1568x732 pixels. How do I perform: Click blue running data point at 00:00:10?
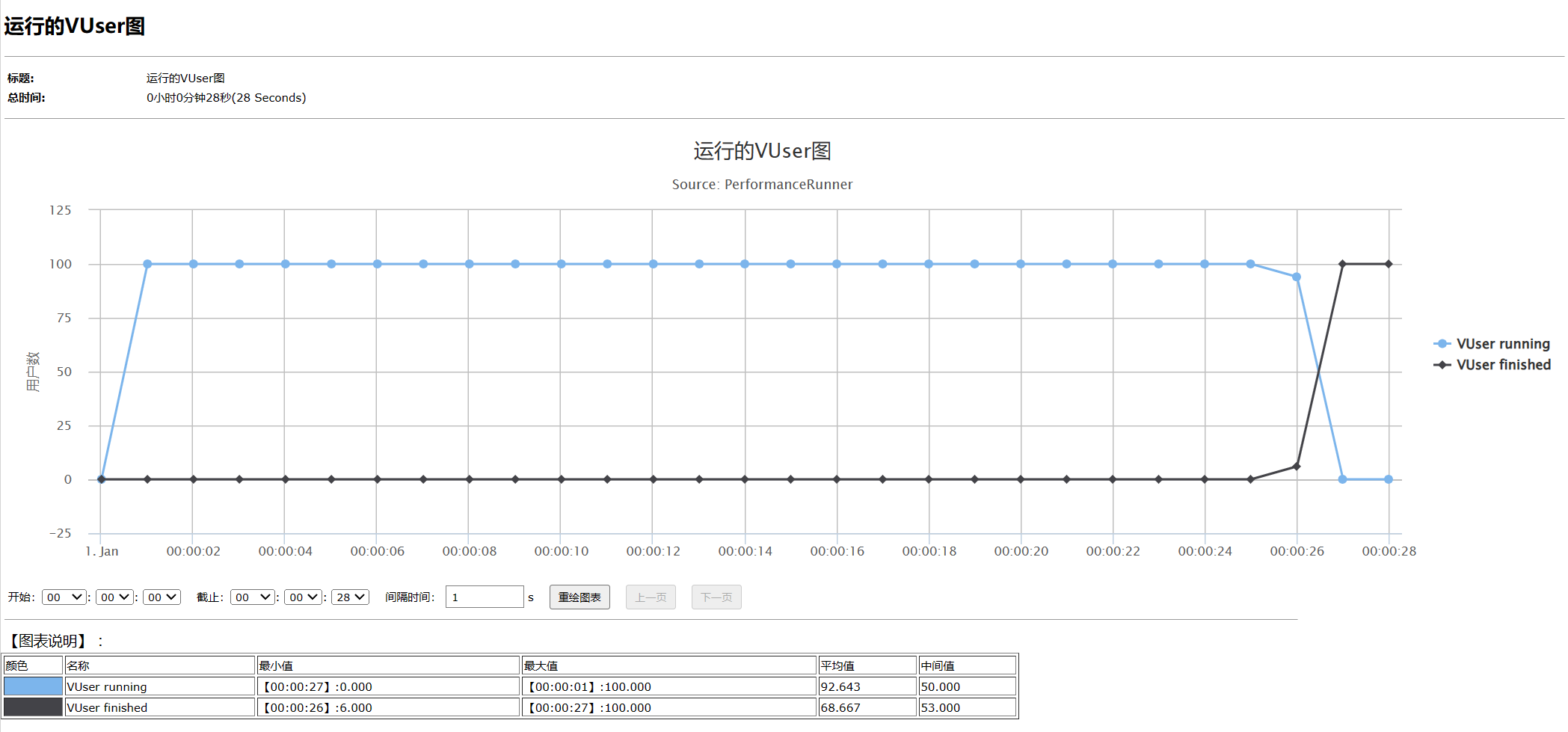[561, 264]
